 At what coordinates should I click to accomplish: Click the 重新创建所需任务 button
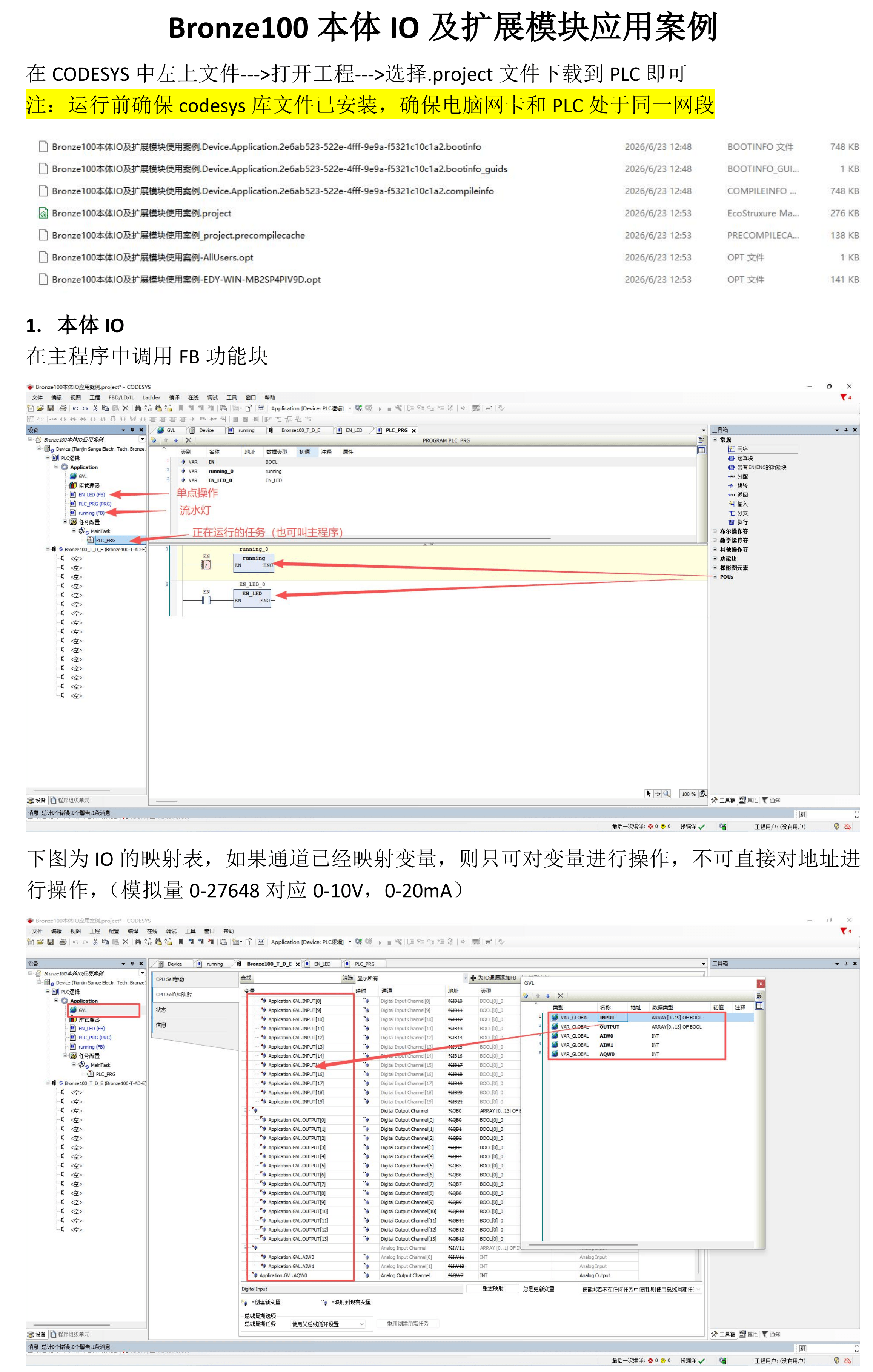408,1323
